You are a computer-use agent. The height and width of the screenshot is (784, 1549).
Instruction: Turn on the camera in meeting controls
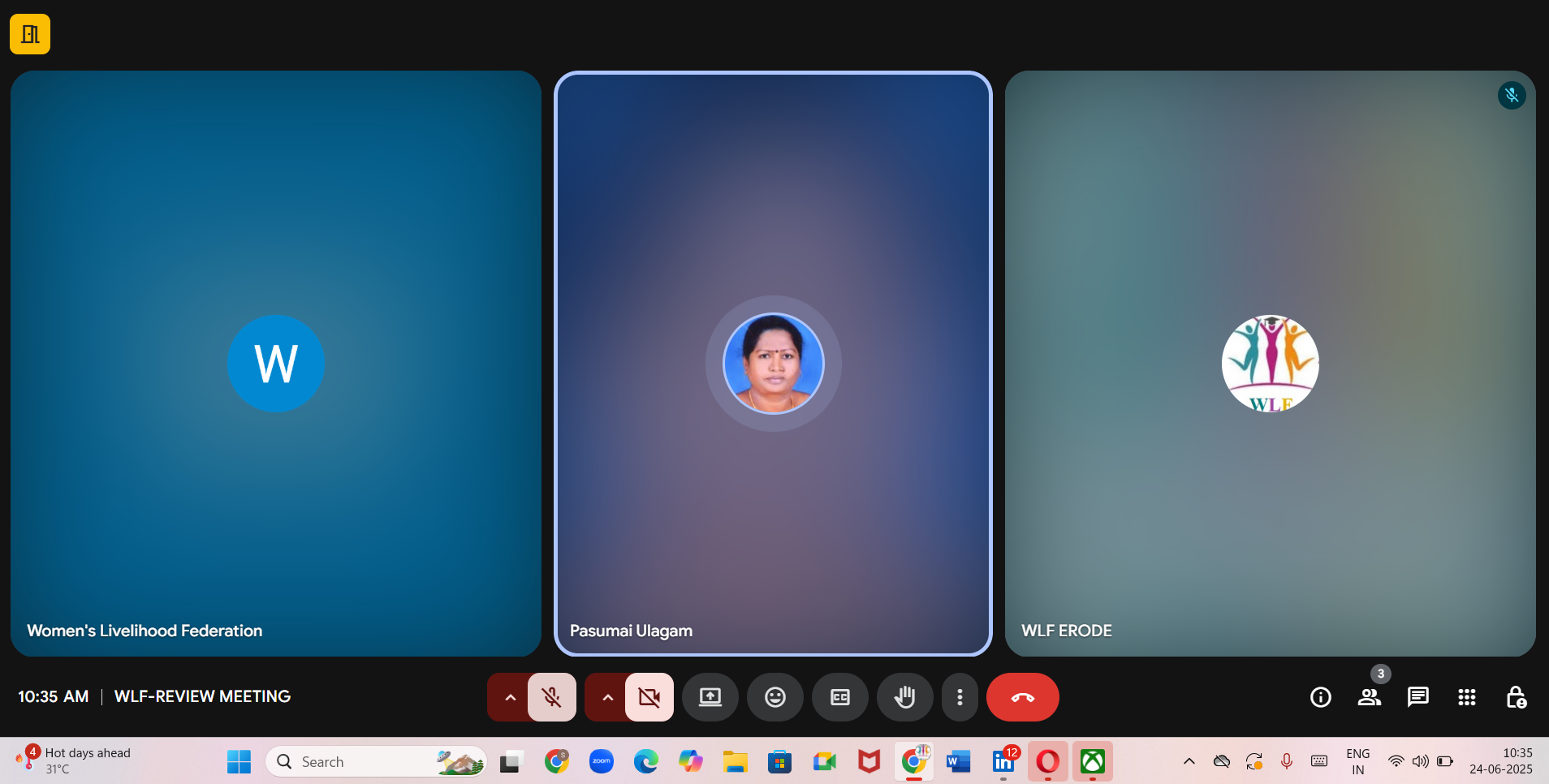(x=649, y=697)
